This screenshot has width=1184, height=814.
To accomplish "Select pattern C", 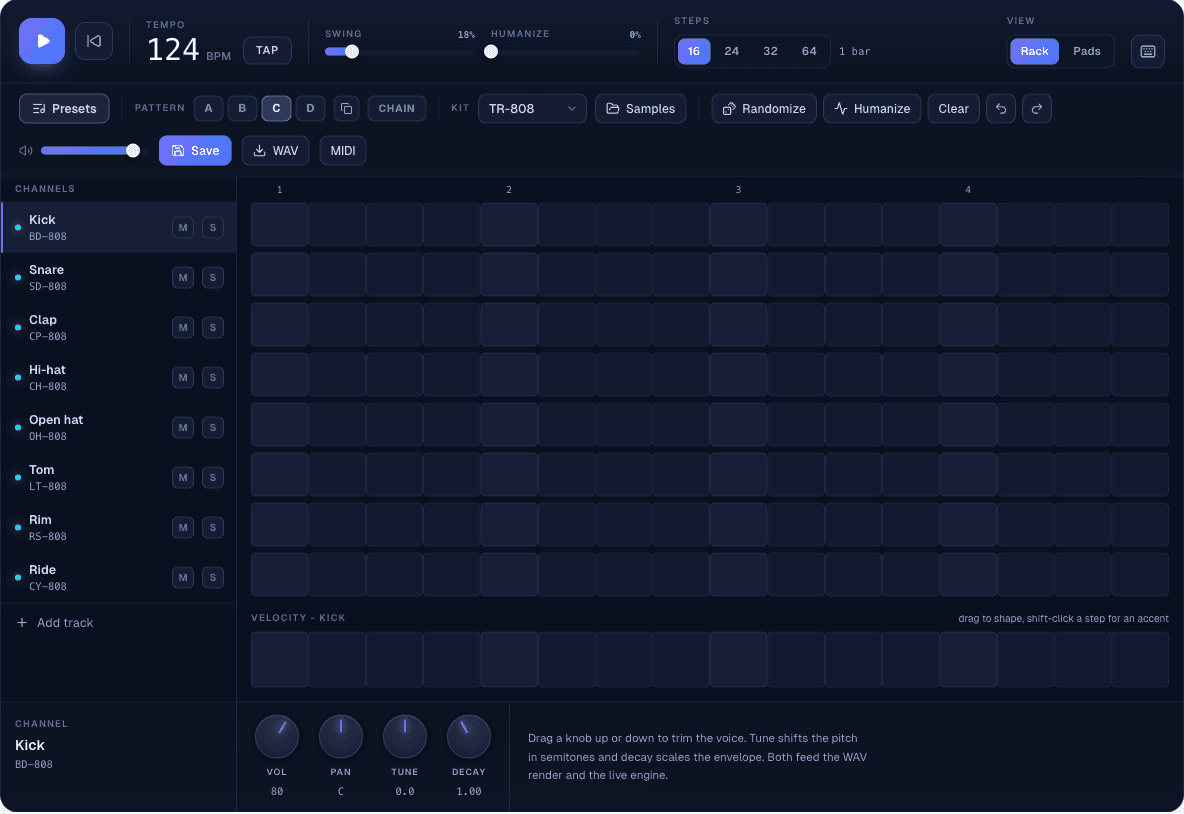I will pos(276,109).
